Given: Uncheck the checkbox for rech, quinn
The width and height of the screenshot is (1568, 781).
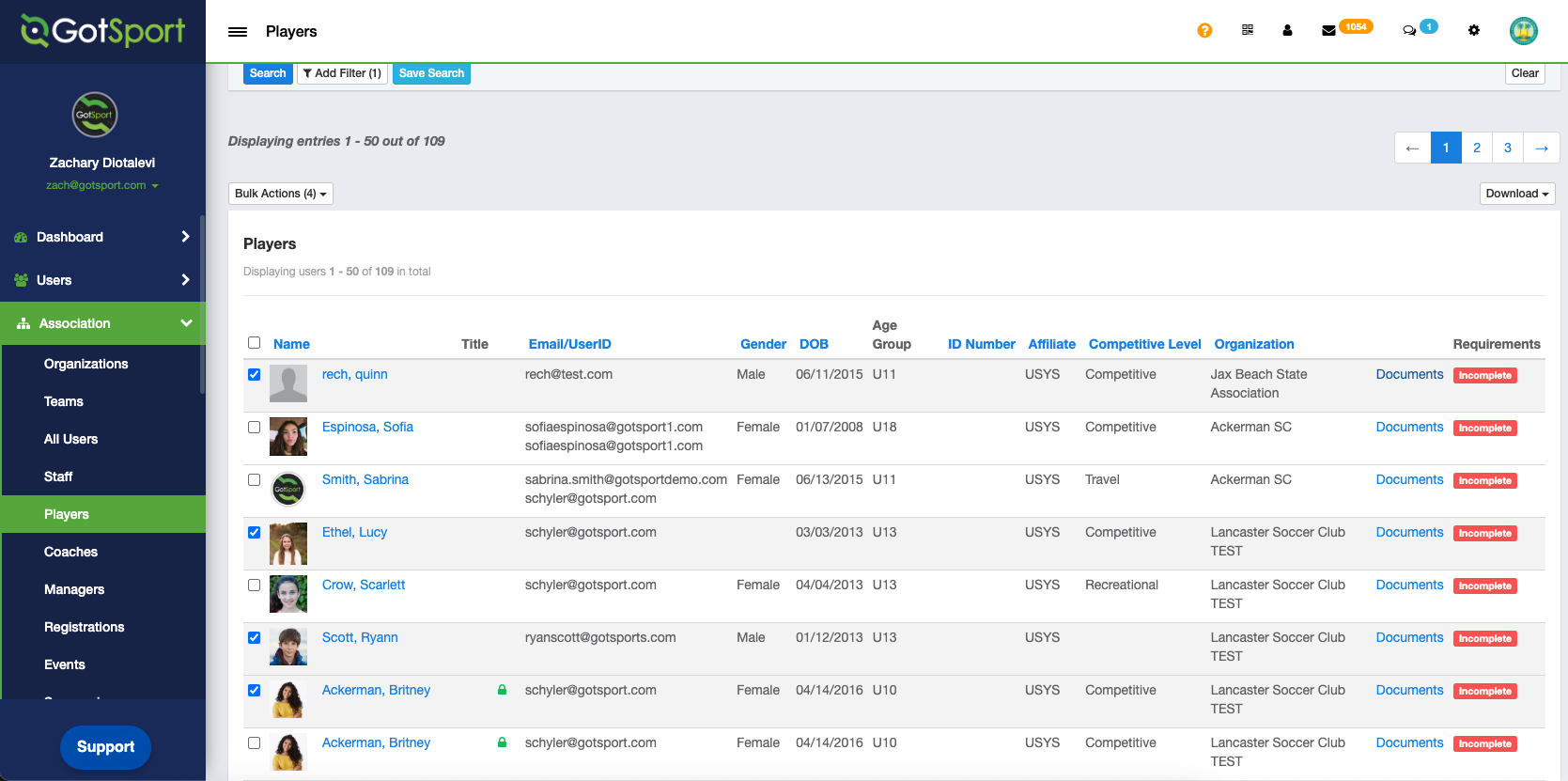Looking at the screenshot, I should [254, 374].
